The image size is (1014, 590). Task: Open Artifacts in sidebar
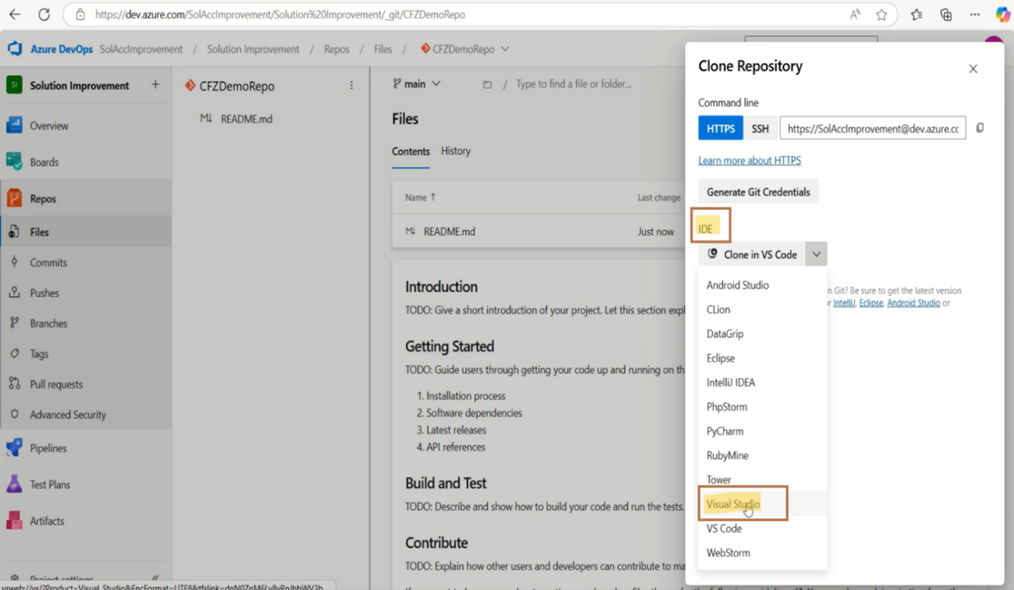[x=47, y=520]
